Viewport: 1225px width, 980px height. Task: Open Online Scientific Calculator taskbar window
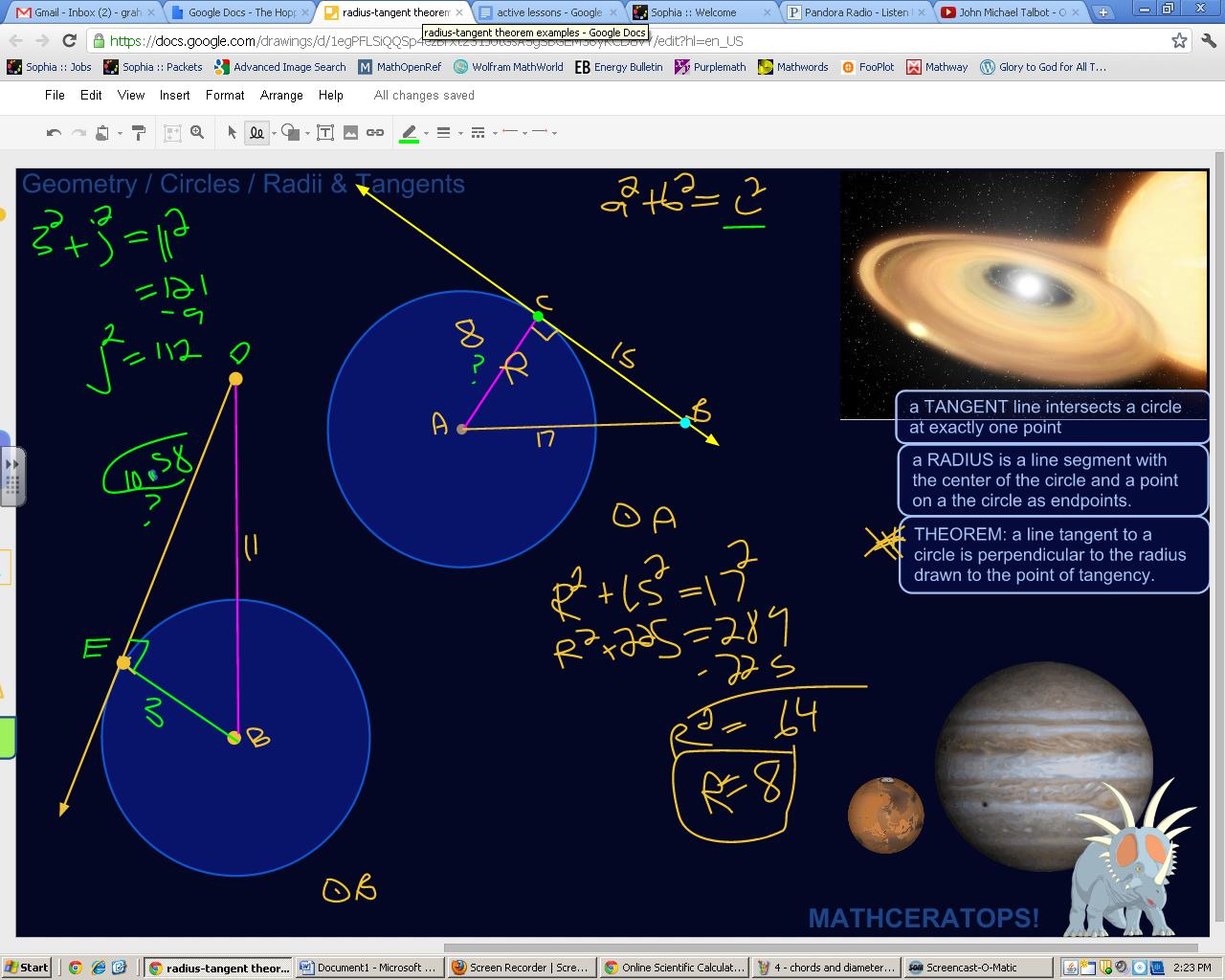pyautogui.click(x=675, y=968)
